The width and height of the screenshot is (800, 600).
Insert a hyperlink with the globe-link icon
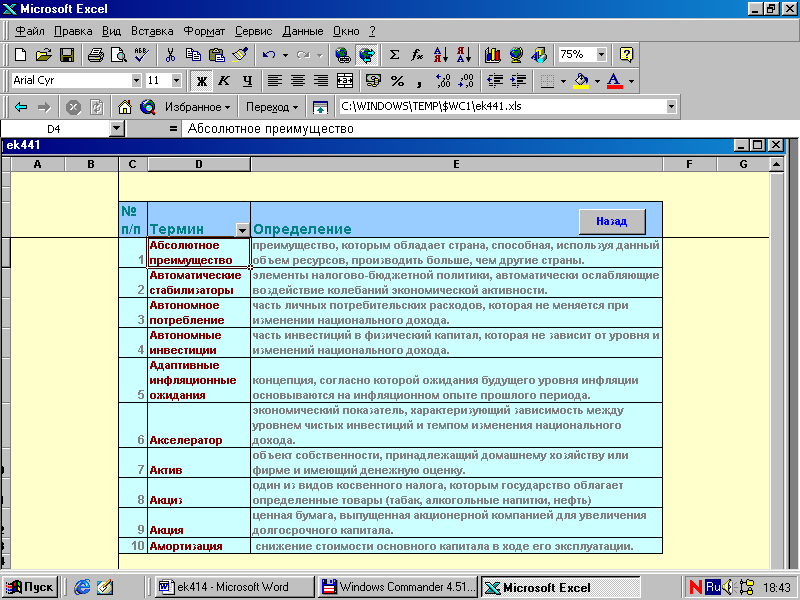pyautogui.click(x=342, y=55)
